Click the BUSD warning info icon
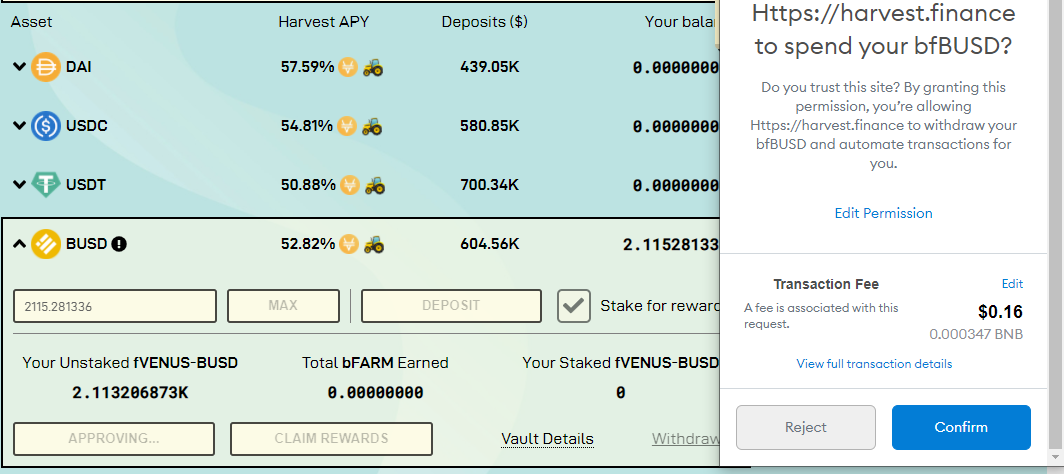The height and width of the screenshot is (474, 1064). (119, 243)
